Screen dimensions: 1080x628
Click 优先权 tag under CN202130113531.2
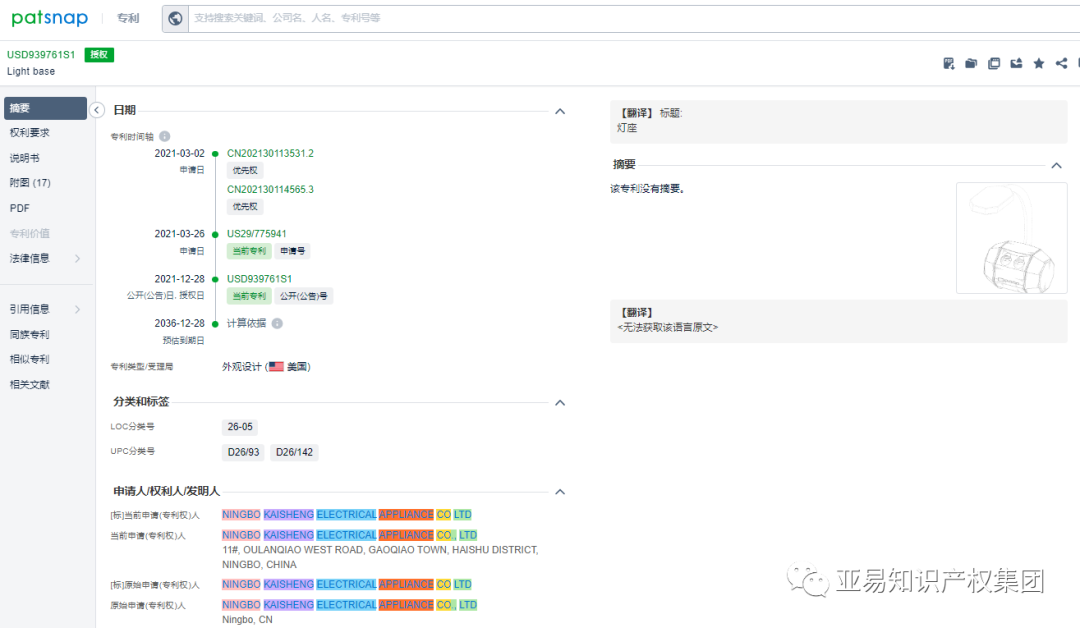click(245, 171)
